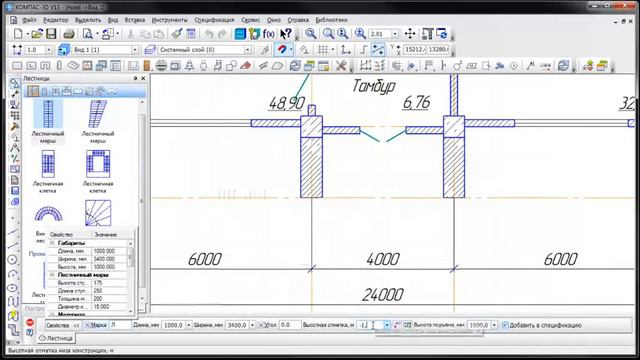Image resolution: width=640 pixels, height=360 pixels.
Task: Open print preview with the magnifier page icon
Action: [x=87, y=34]
